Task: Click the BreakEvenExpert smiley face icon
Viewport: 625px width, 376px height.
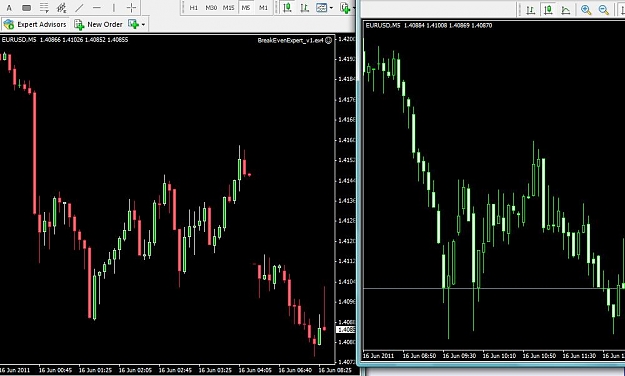Action: [x=328, y=40]
